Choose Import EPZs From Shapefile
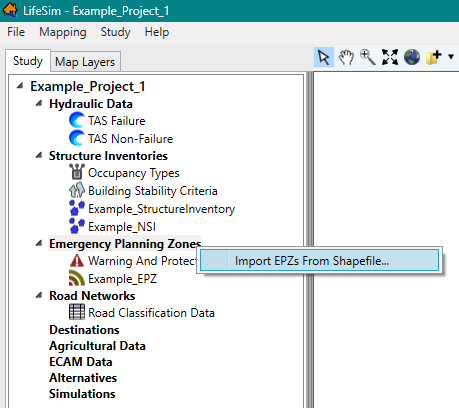459x408 pixels. (319, 260)
